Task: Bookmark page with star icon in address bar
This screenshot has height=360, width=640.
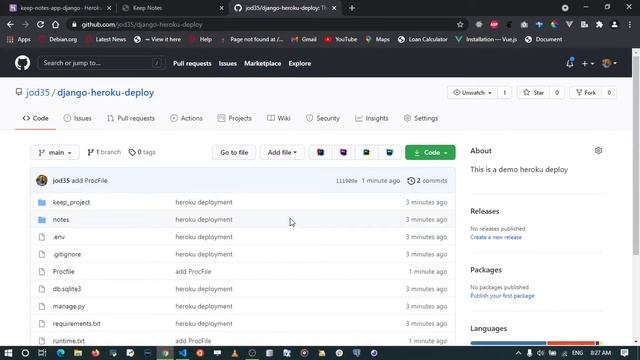Action: tap(460, 24)
